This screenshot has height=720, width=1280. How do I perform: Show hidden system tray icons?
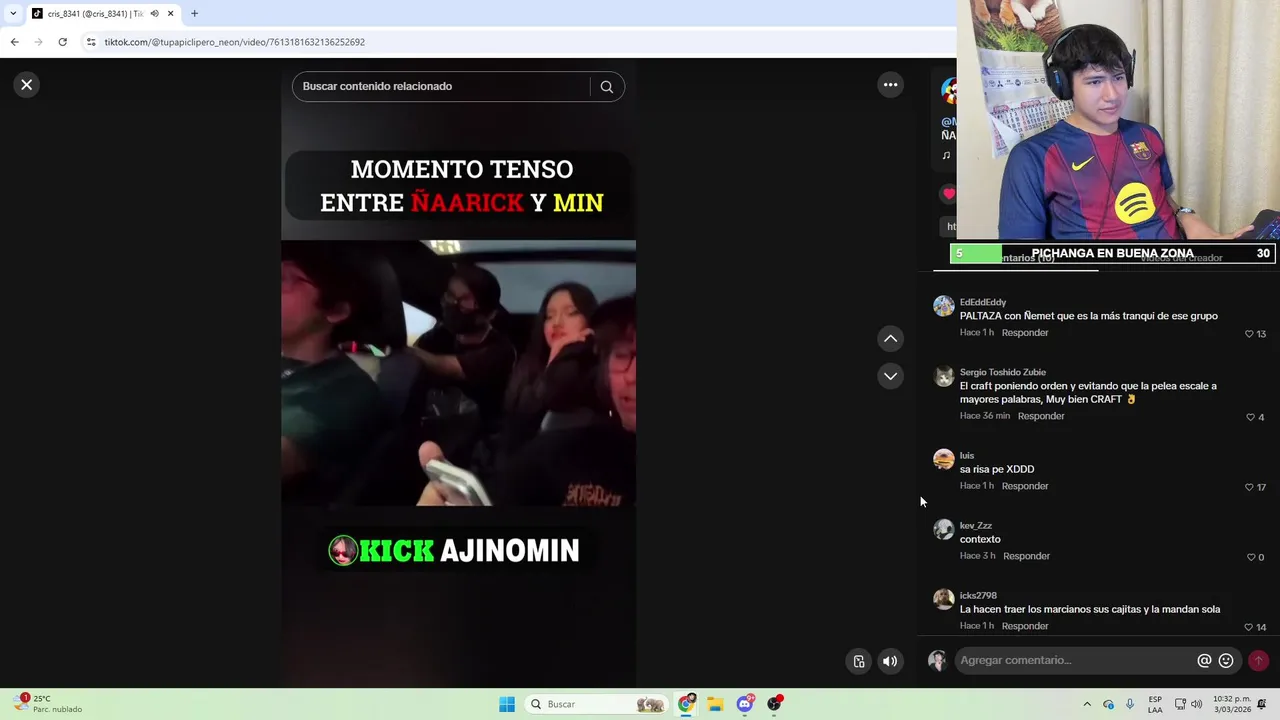[x=1087, y=704]
